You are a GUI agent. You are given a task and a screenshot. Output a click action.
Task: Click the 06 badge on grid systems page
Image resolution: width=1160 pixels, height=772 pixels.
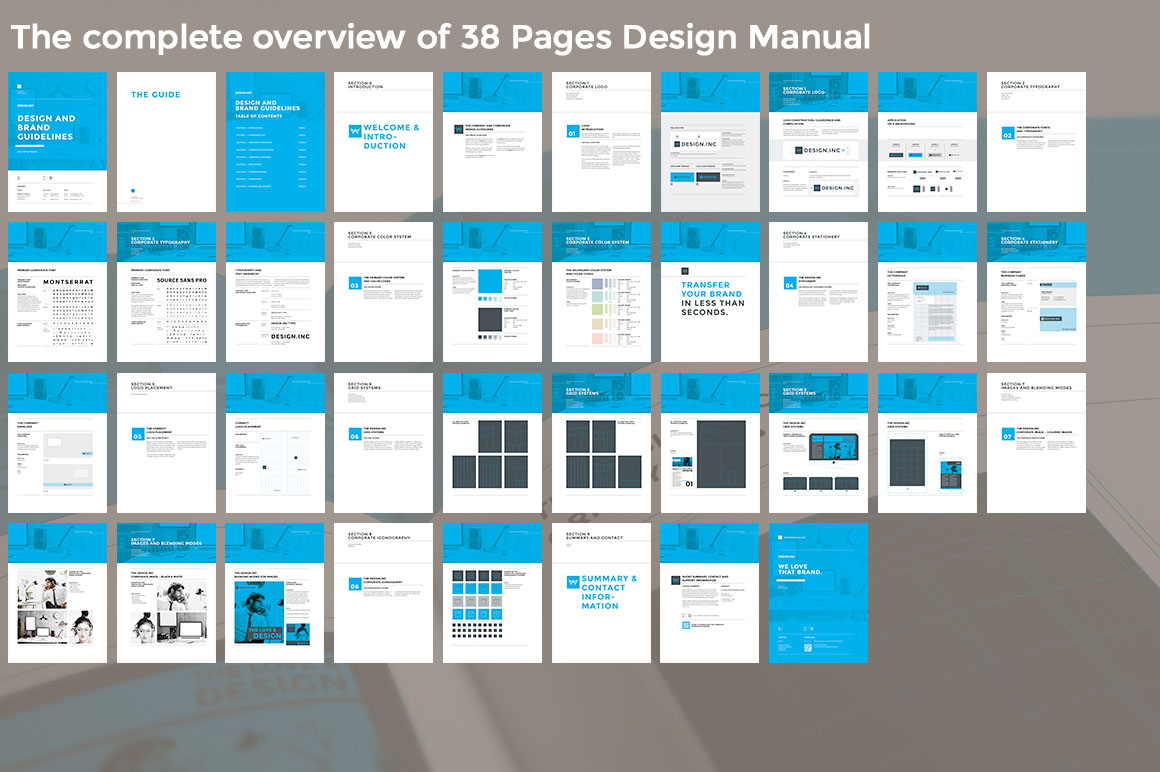[x=354, y=435]
